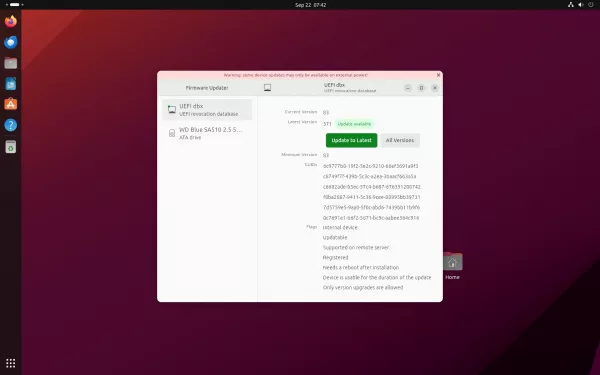
Task: Click the device icon in the header bar
Action: pyautogui.click(x=267, y=88)
